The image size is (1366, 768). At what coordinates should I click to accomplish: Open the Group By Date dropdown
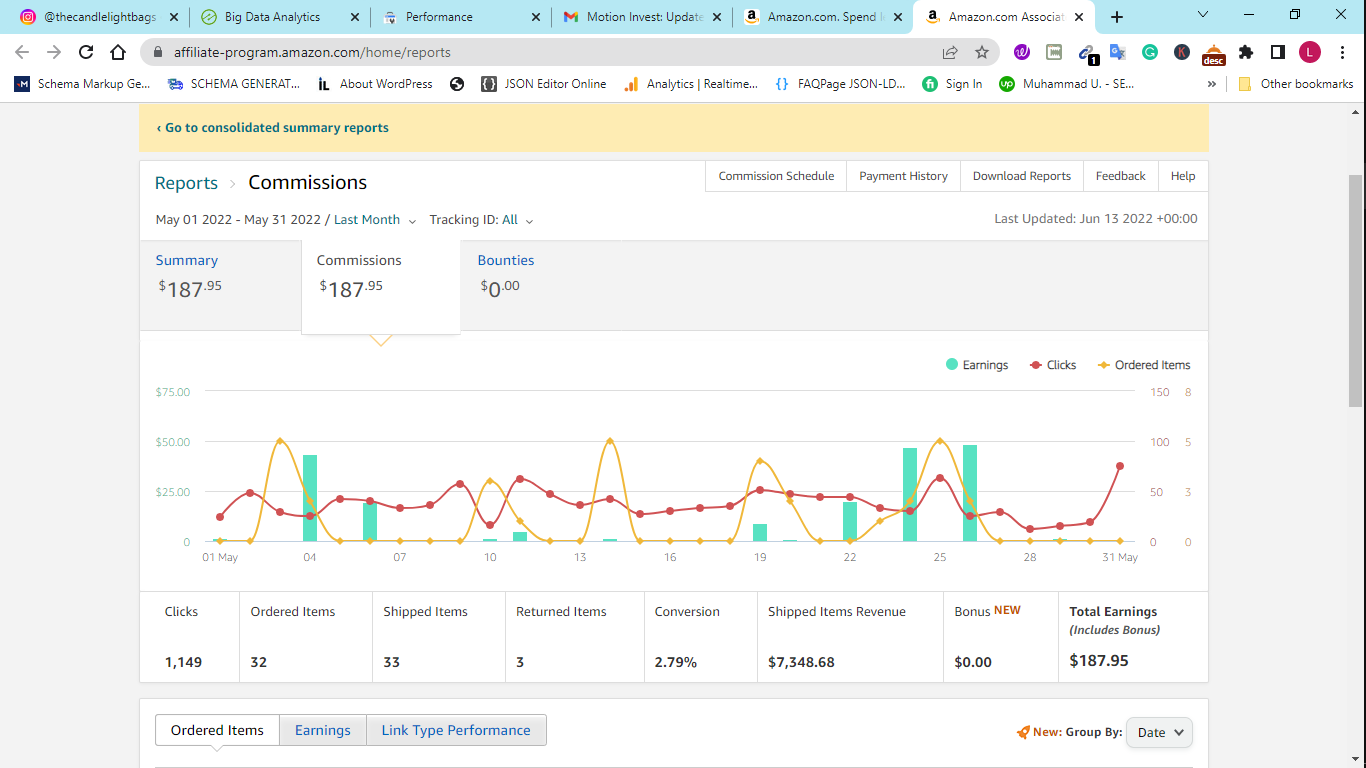1159,732
